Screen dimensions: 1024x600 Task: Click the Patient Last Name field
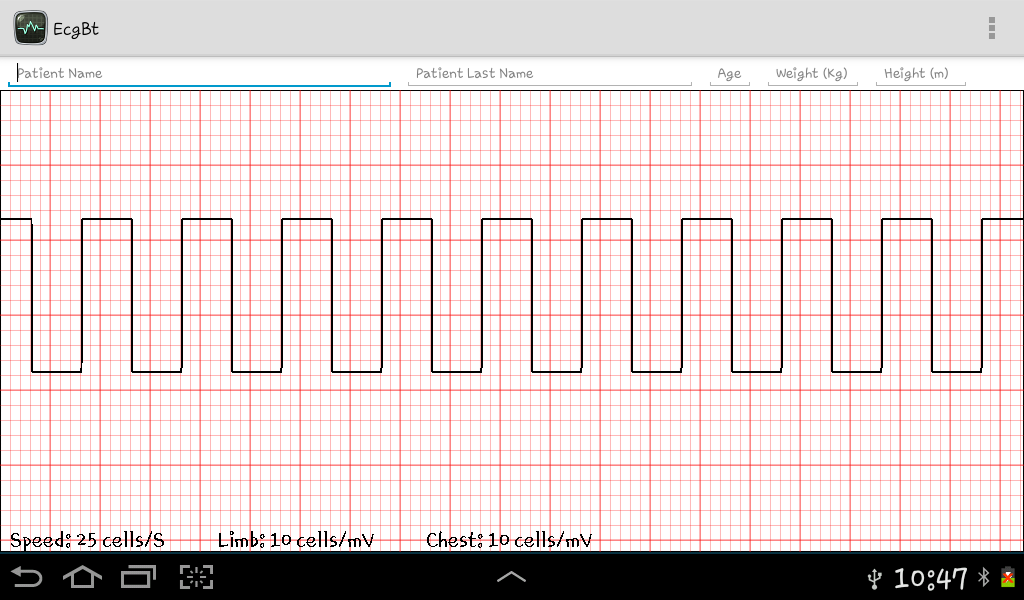pyautogui.click(x=549, y=73)
